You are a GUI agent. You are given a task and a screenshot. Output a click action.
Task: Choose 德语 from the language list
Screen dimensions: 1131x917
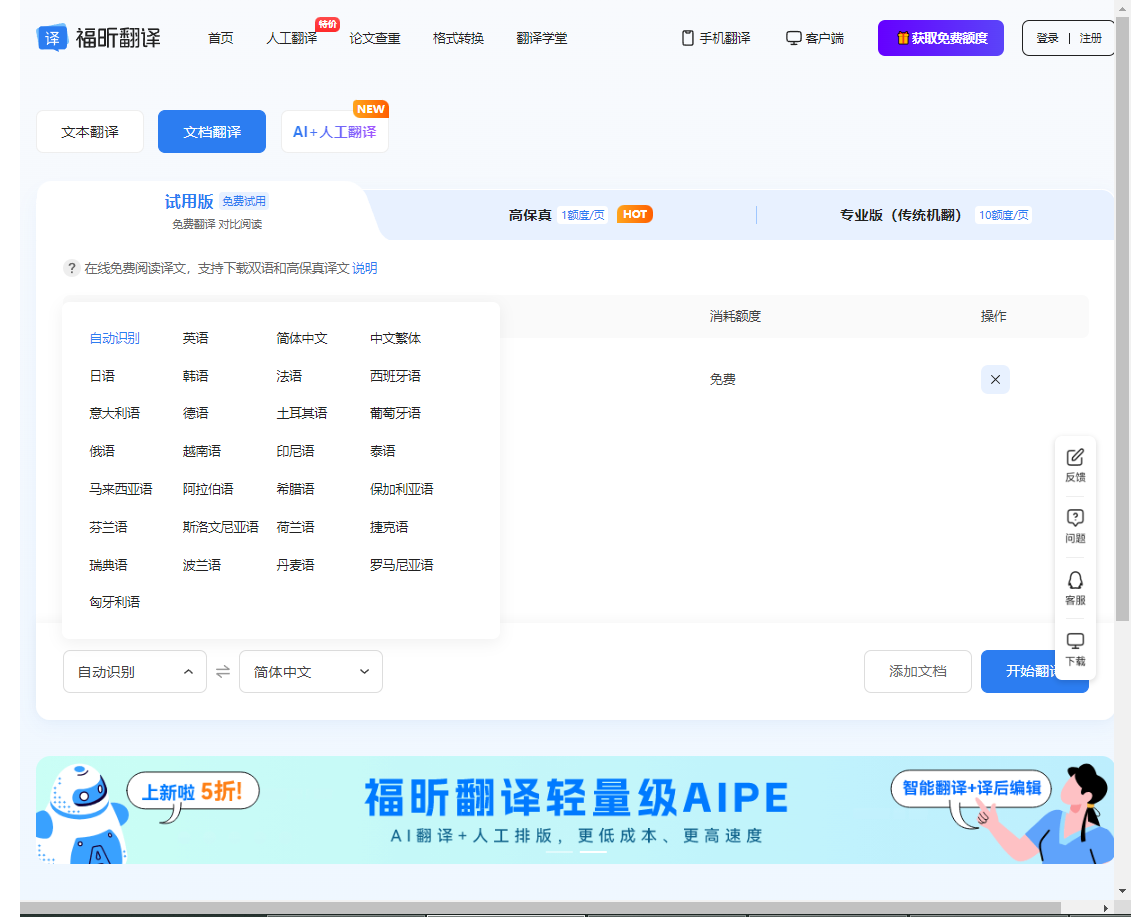click(x=195, y=413)
